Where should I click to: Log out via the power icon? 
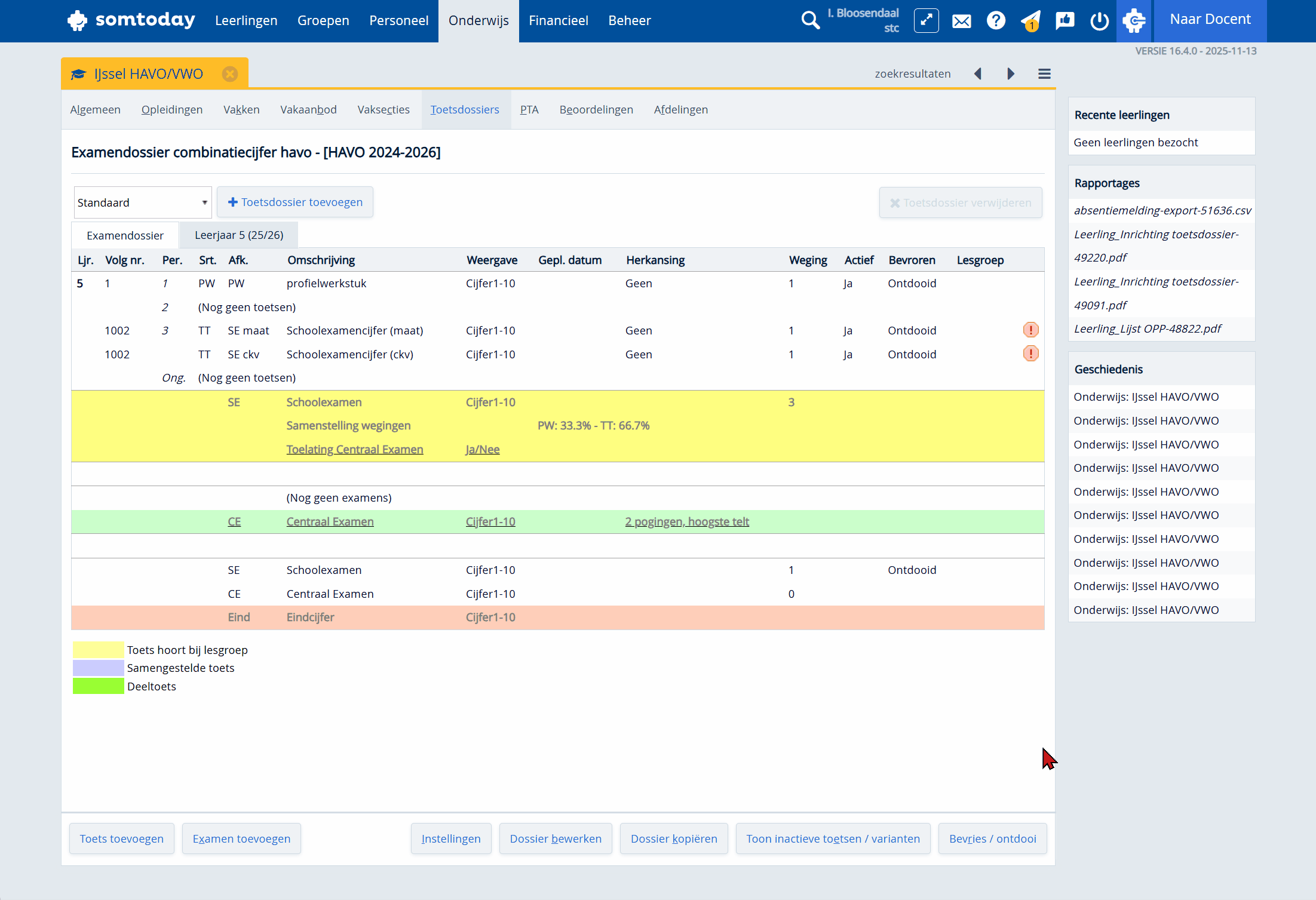(1099, 21)
